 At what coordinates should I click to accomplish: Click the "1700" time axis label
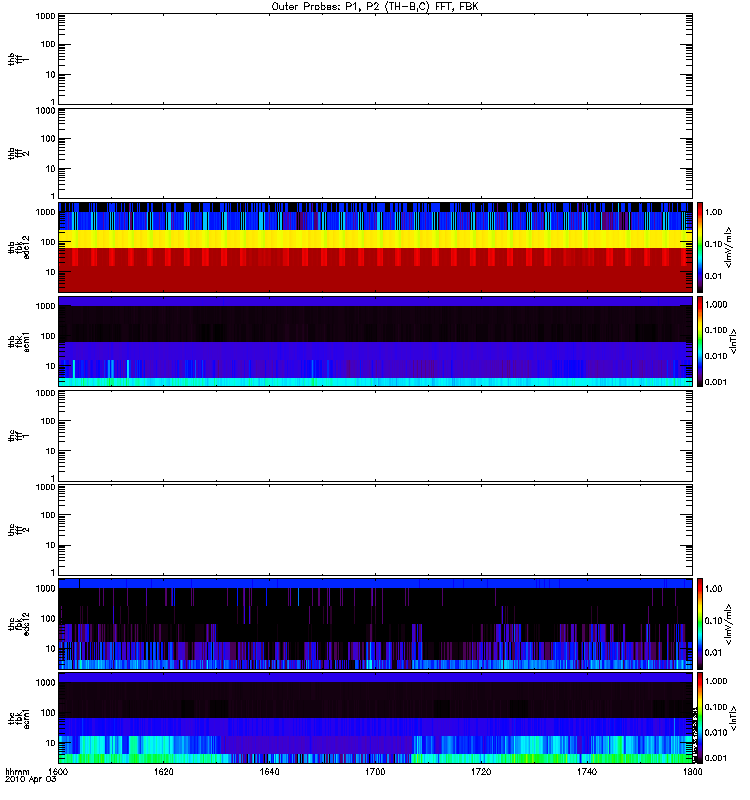coord(375,772)
